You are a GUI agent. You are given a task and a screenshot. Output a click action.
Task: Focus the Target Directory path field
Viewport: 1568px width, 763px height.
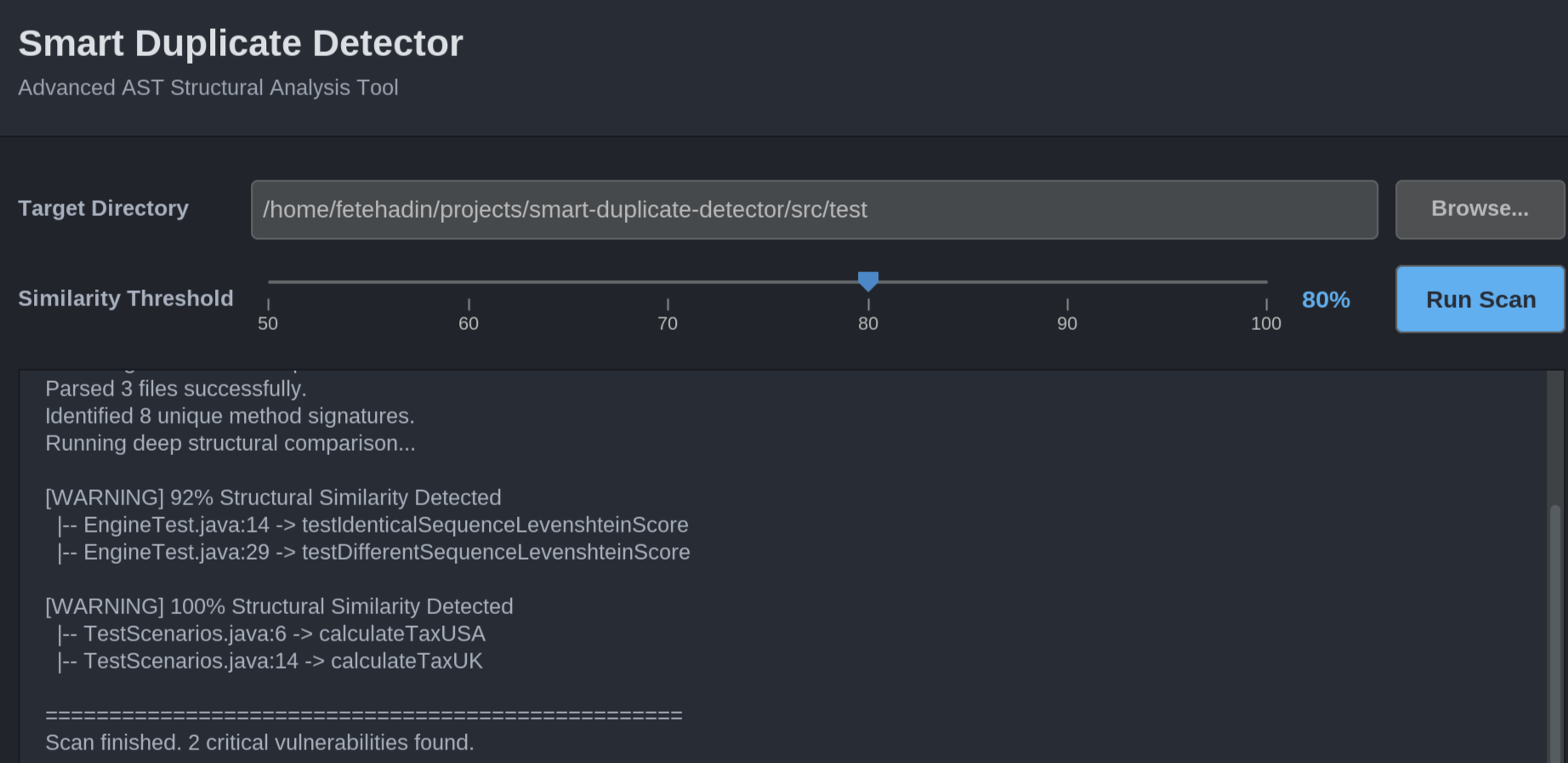[x=814, y=209]
